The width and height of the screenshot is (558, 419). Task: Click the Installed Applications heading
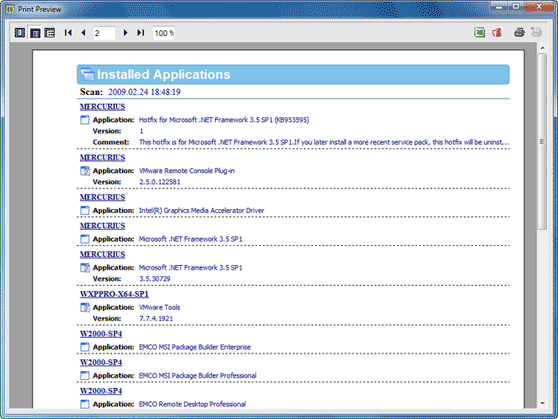(x=164, y=74)
